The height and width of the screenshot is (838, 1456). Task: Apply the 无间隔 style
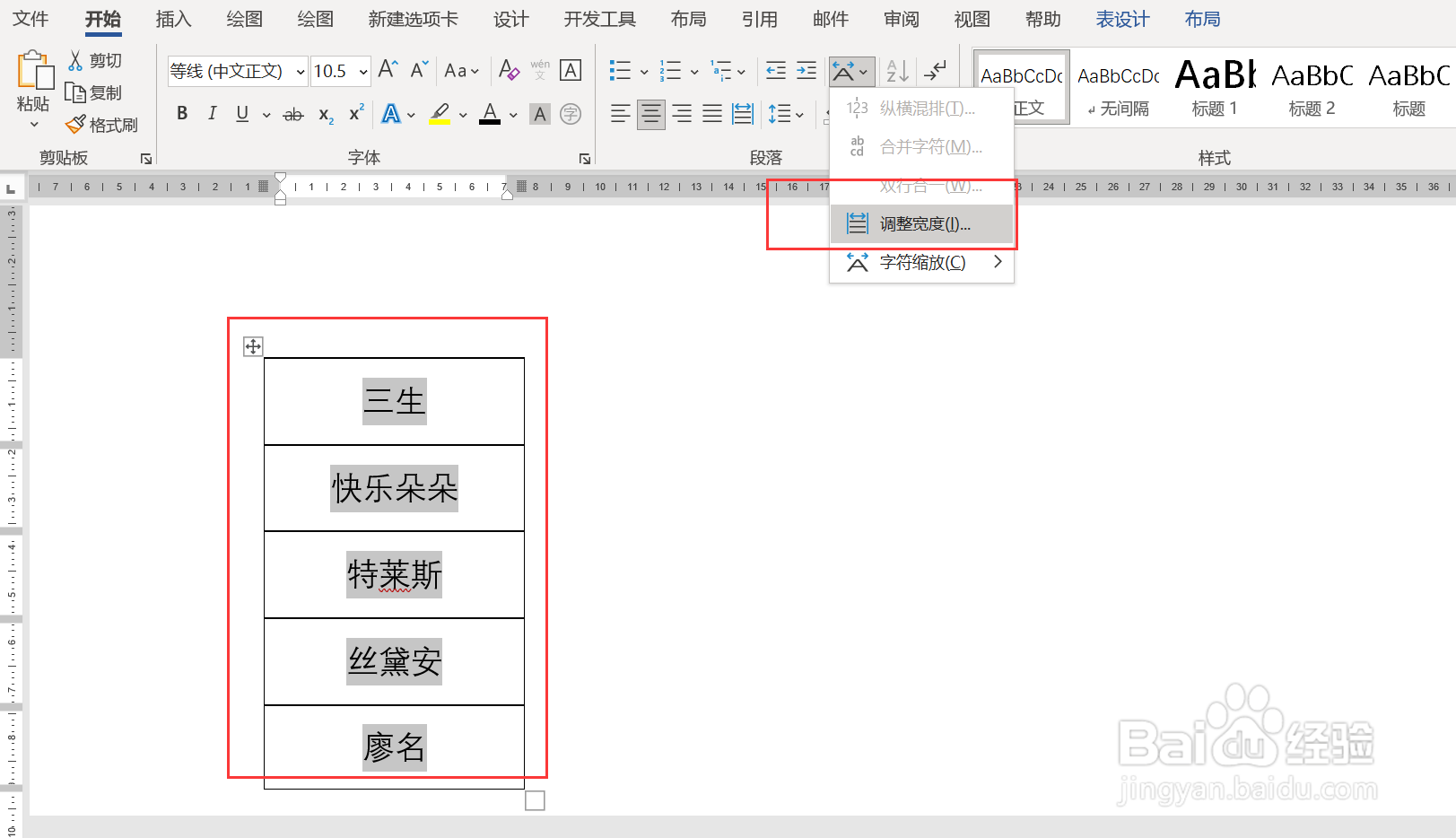coord(1119,88)
